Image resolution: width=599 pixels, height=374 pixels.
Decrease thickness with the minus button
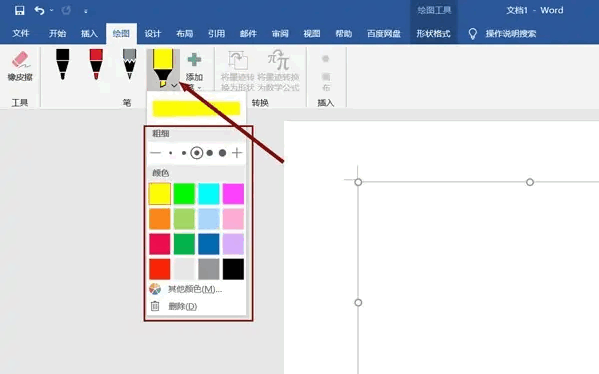[155, 153]
